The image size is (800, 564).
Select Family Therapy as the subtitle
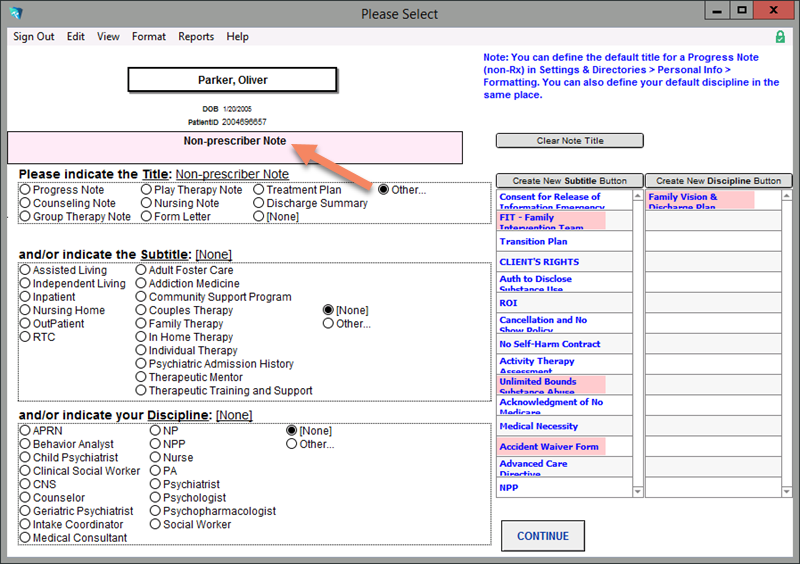(x=142, y=324)
